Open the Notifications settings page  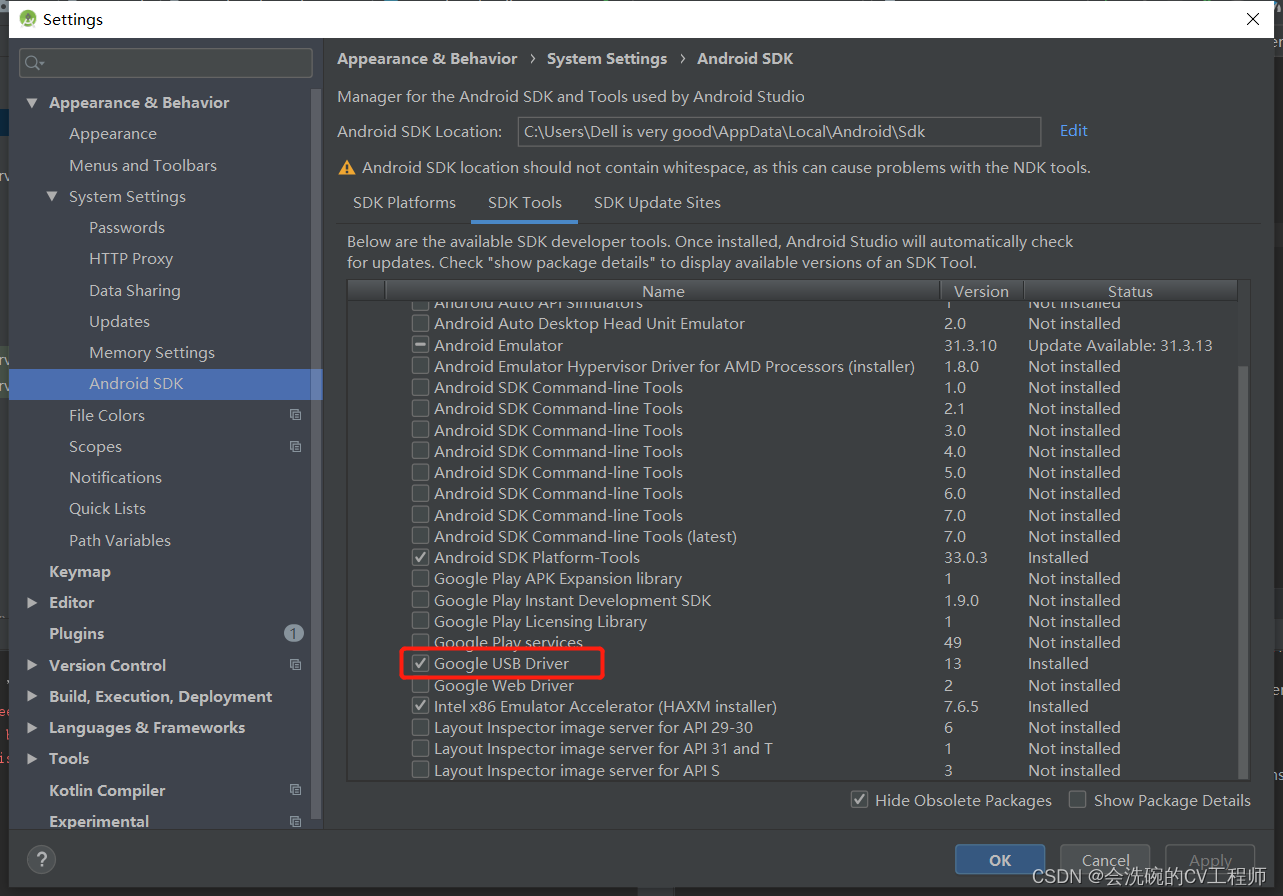tap(115, 477)
